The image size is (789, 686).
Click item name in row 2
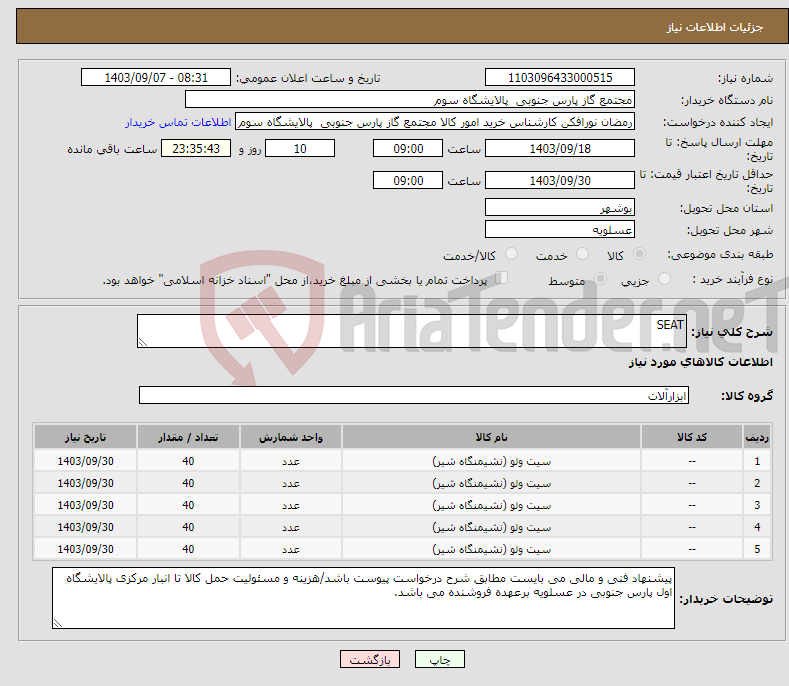click(491, 483)
